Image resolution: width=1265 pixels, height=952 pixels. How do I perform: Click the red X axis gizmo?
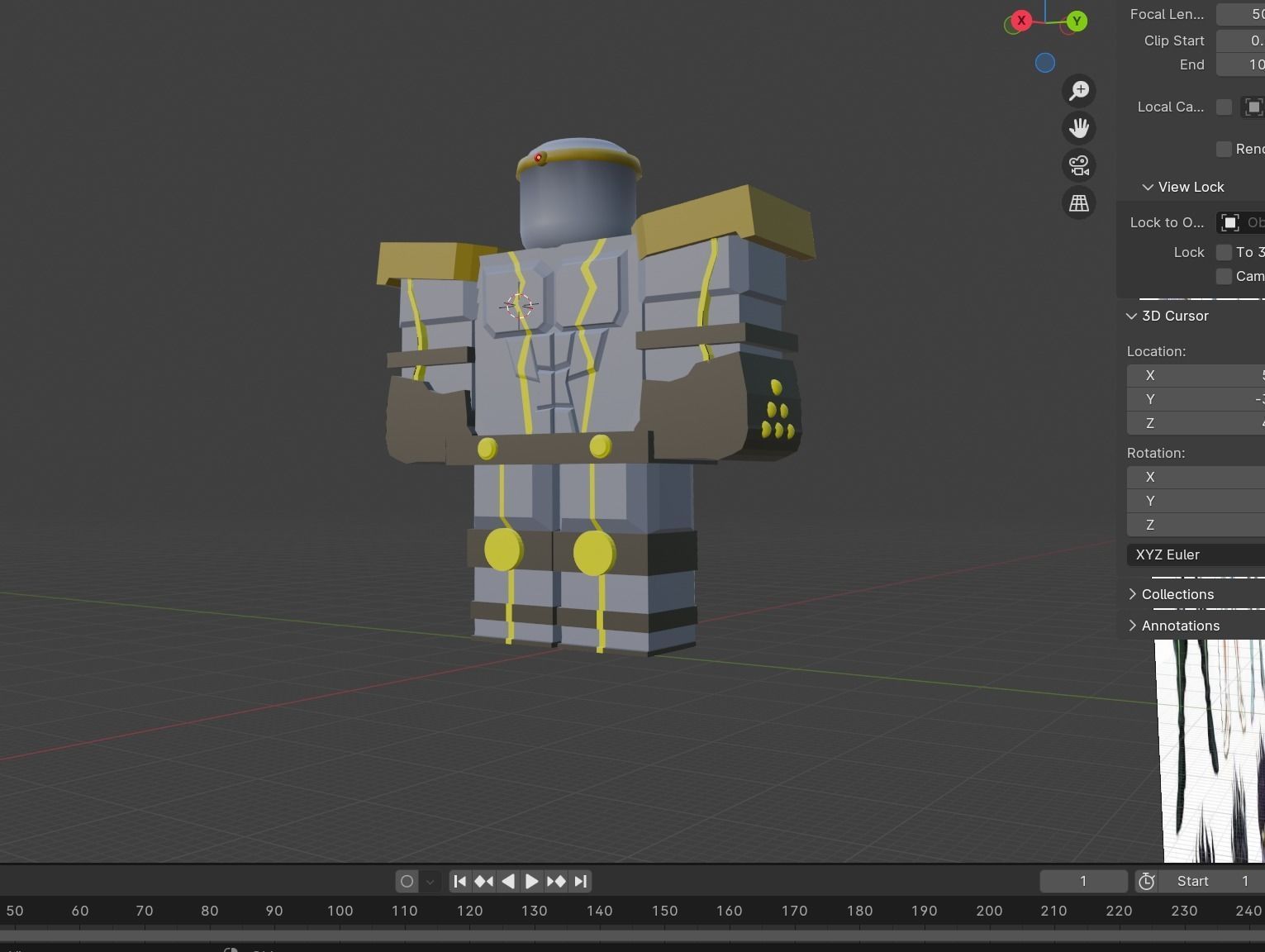[1021, 21]
